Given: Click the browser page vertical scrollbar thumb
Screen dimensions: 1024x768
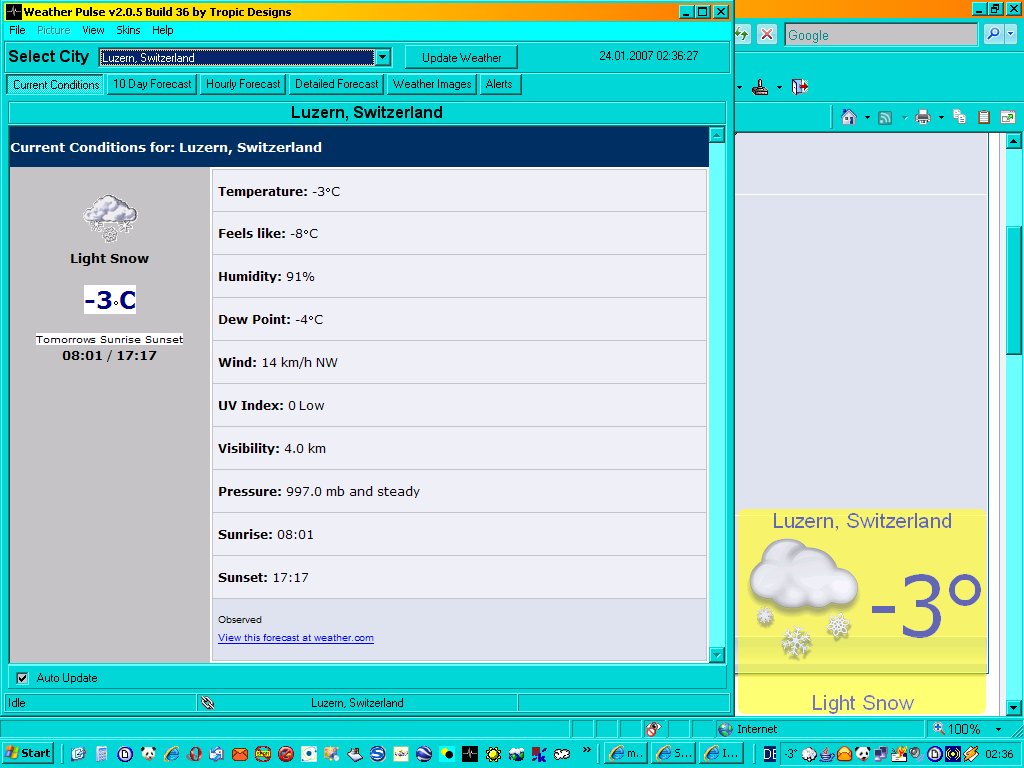Looking at the screenshot, I should pyautogui.click(x=1013, y=291).
